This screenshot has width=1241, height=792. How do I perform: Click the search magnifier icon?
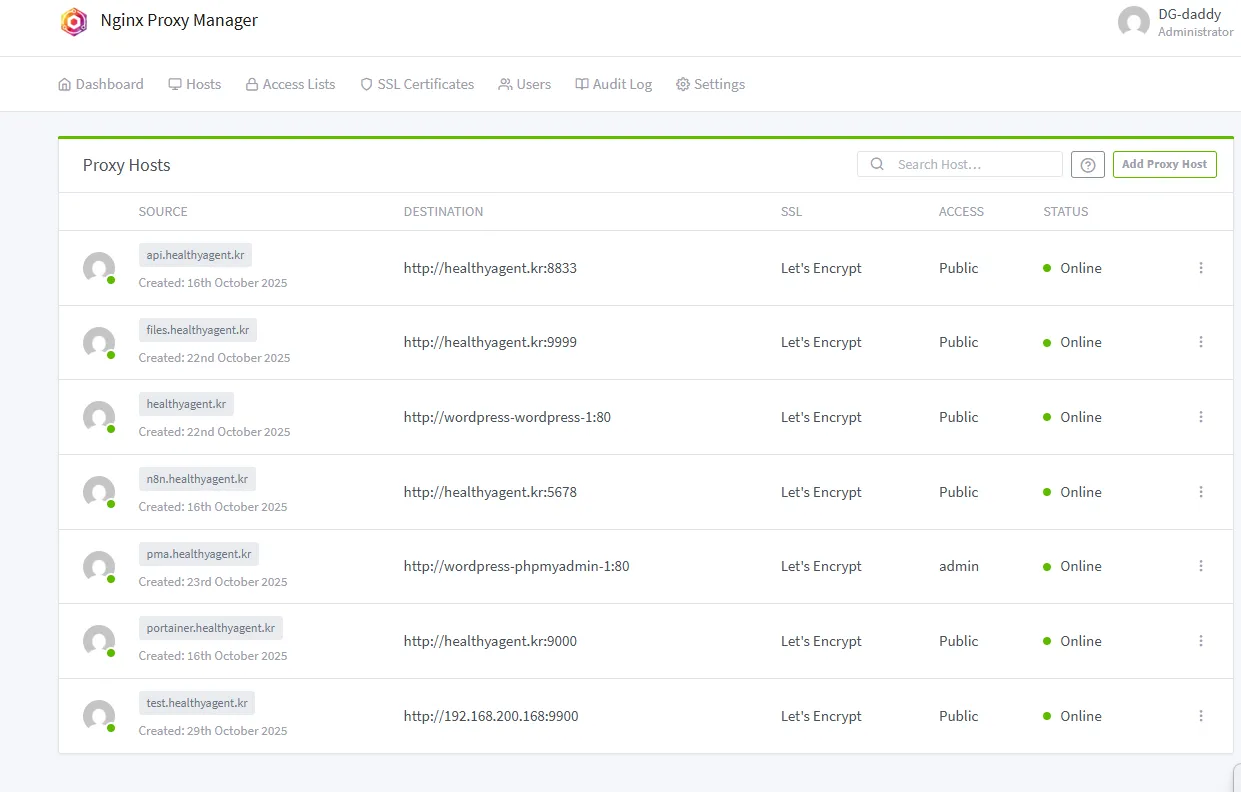(x=877, y=164)
